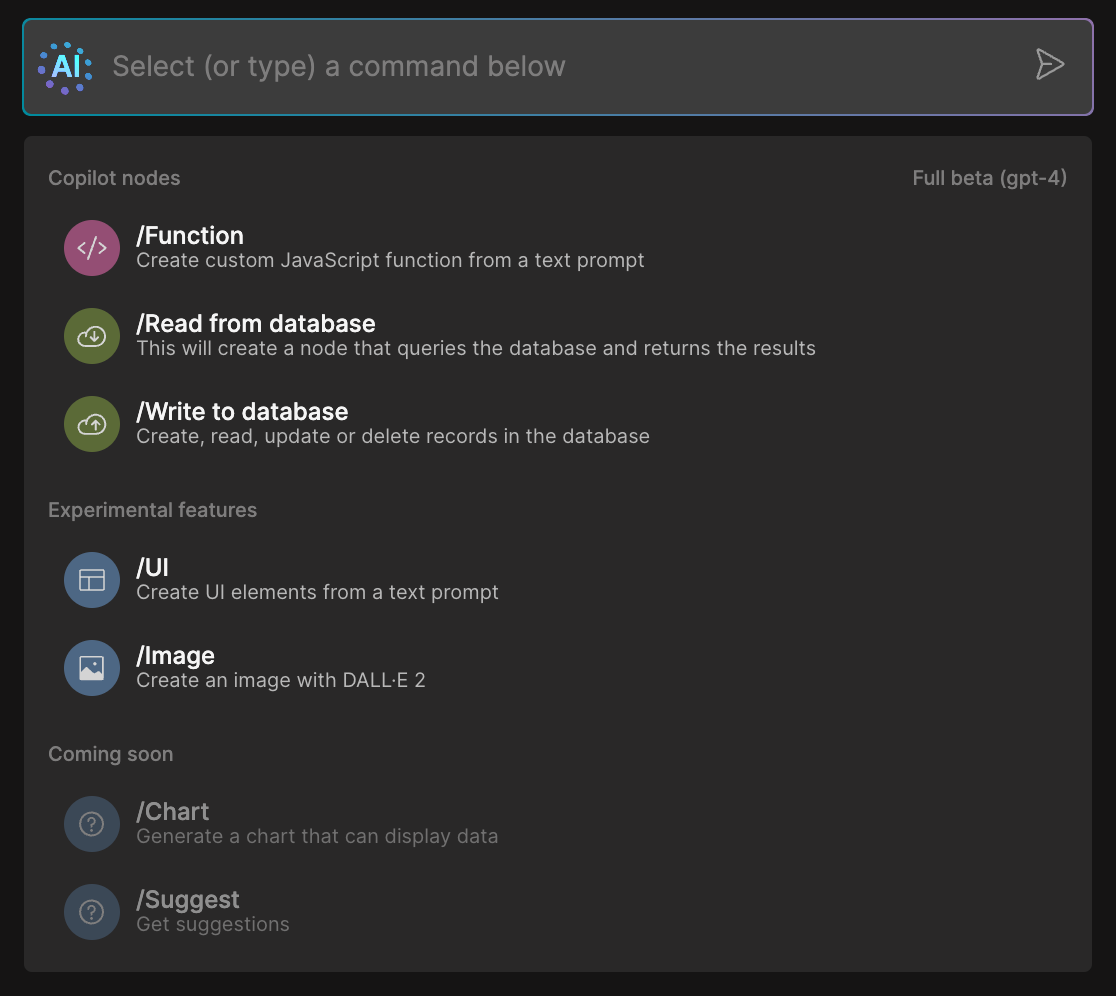Focus the command input field

click(x=560, y=67)
